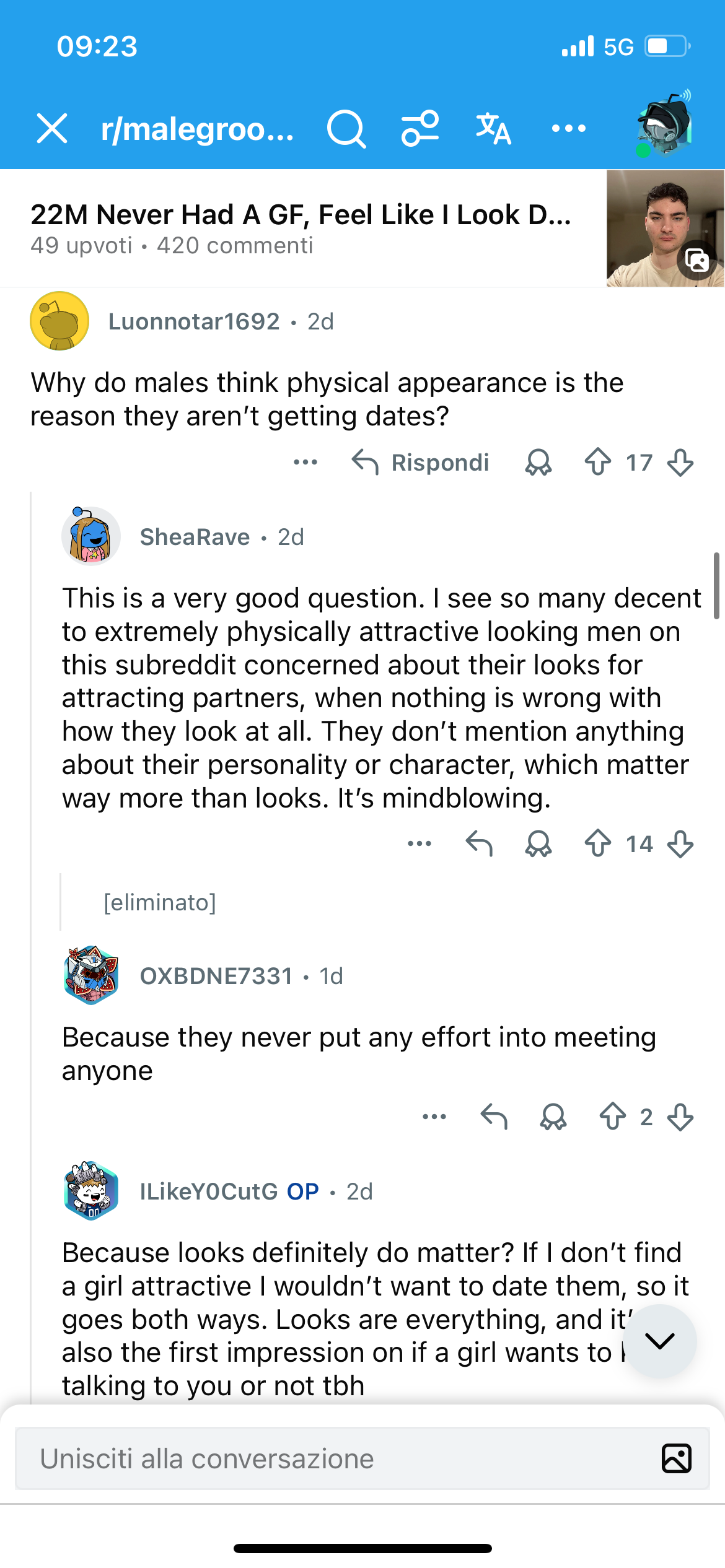This screenshot has height=1568, width=725.
Task: Open the post image thumbnail
Action: point(665,228)
